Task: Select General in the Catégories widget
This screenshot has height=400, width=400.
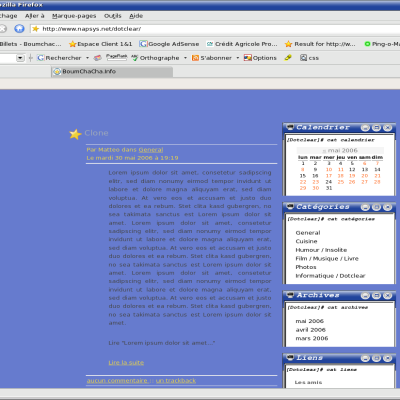Action: pyautogui.click(x=308, y=233)
